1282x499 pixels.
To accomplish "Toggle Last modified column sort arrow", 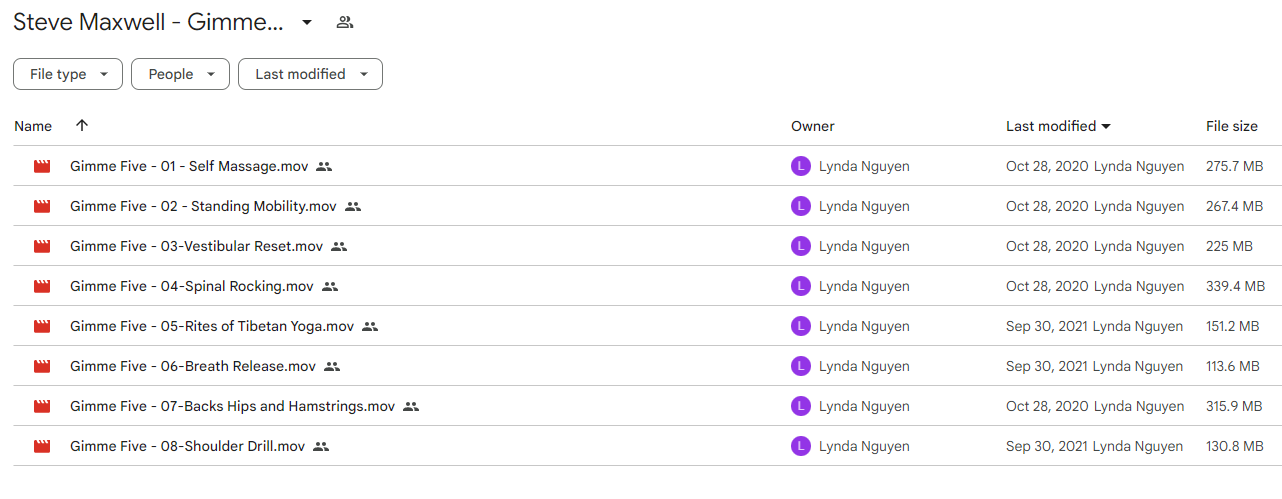I will point(1106,127).
